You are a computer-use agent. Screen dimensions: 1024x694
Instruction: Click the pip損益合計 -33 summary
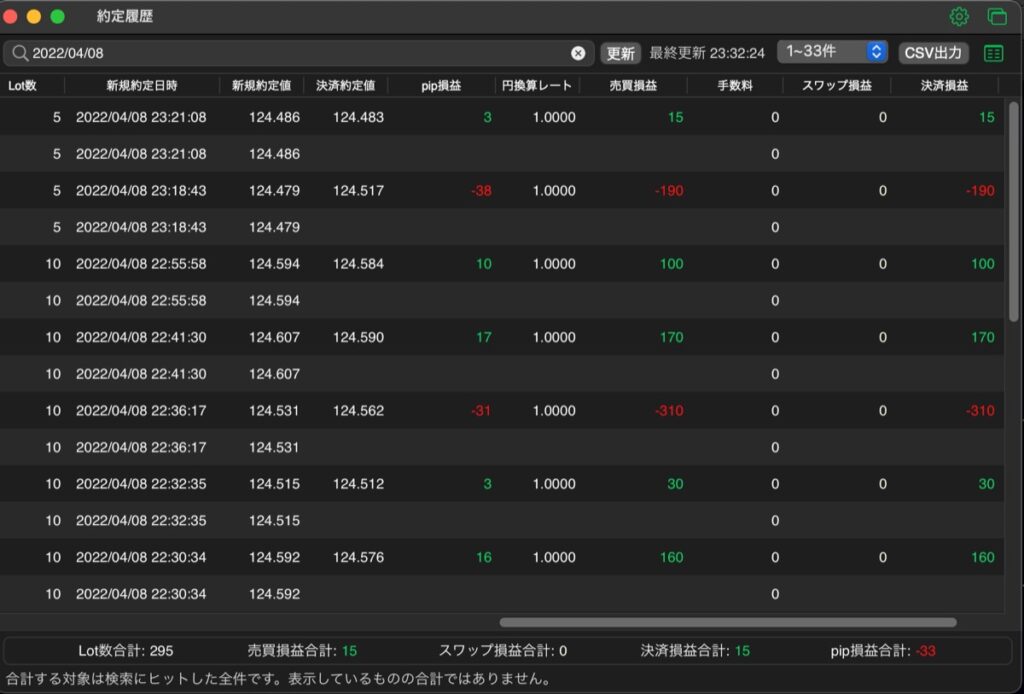click(x=883, y=651)
